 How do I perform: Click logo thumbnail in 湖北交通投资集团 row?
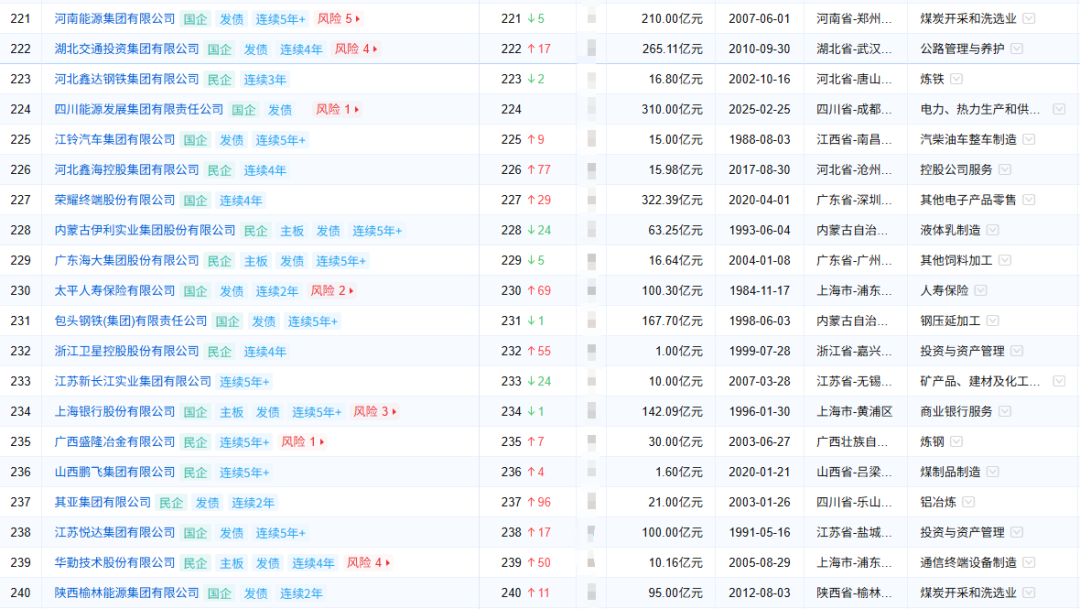[592, 48]
